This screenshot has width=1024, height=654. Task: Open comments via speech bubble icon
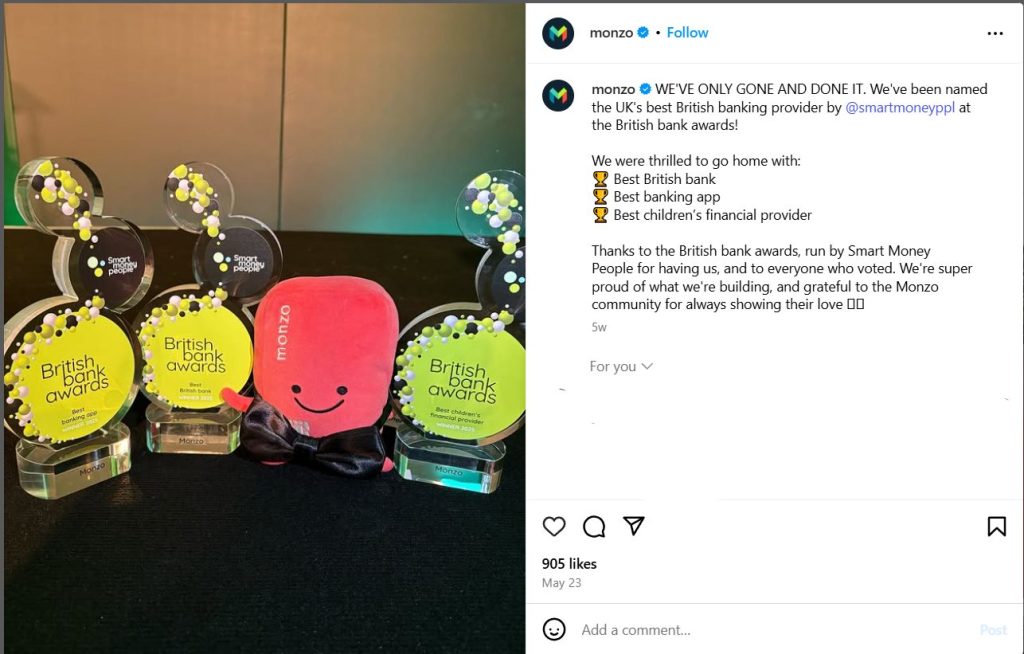coord(594,526)
